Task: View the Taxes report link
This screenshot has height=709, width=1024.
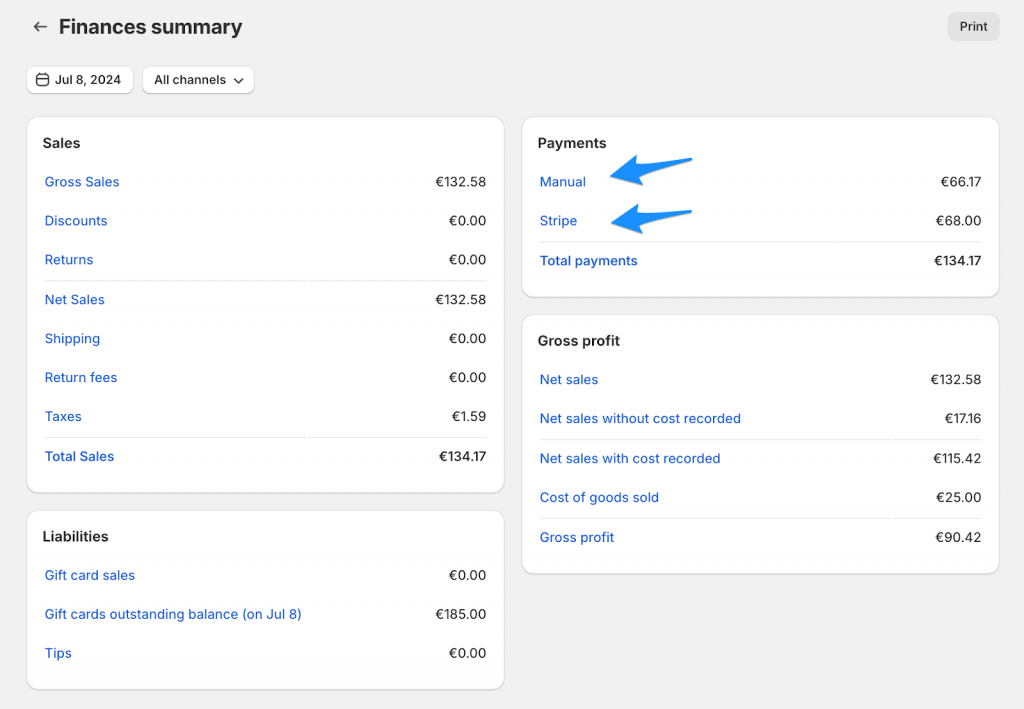Action: [x=63, y=417]
